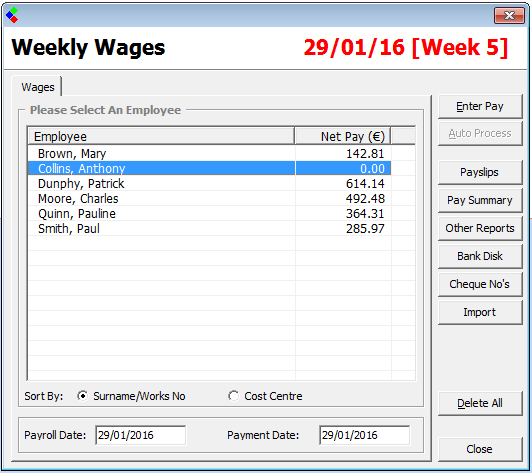Close the Weekly Wages window
Screen dimensions: 532x473
pyautogui.click(x=509, y=15)
